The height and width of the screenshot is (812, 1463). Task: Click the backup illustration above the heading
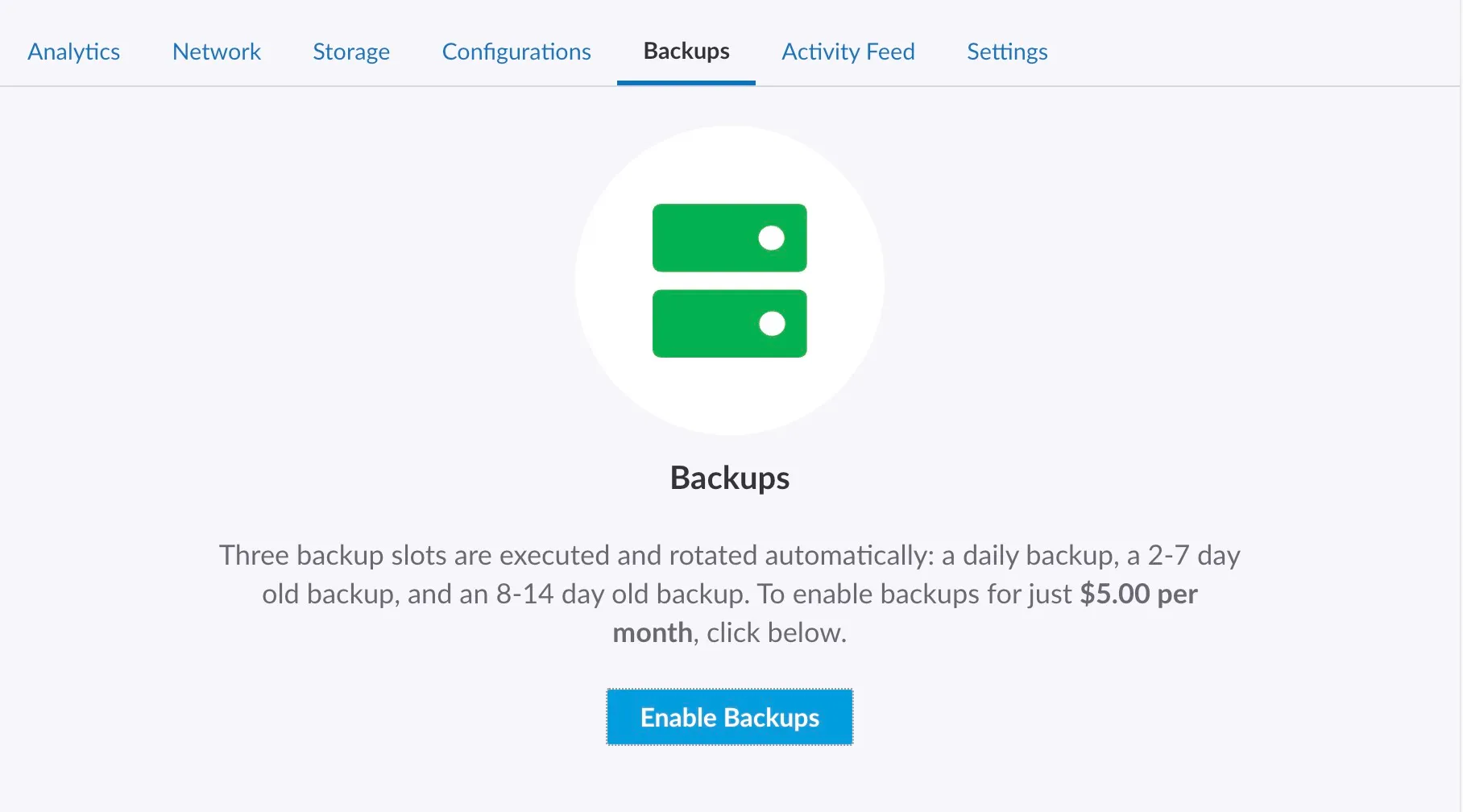point(729,280)
